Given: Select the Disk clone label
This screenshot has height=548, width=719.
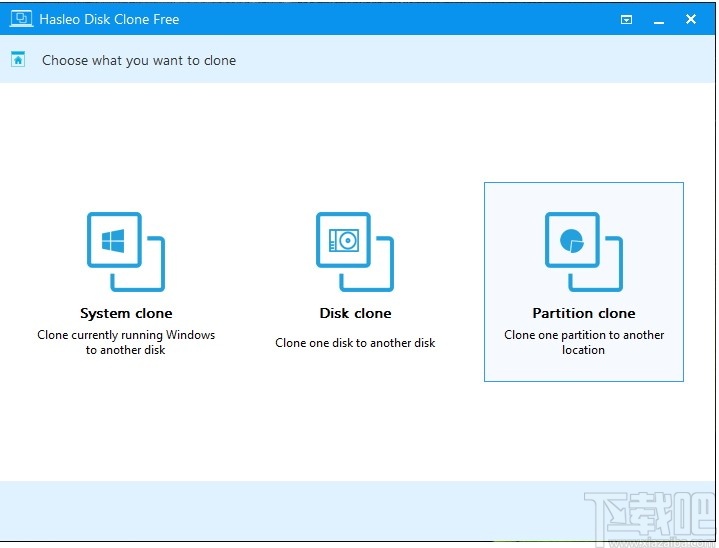Looking at the screenshot, I should click(x=355, y=313).
